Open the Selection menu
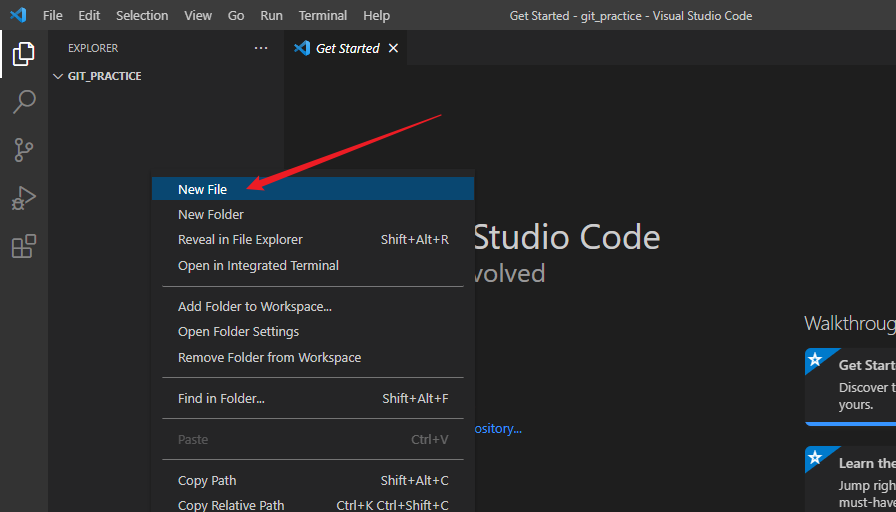Image resolution: width=896 pixels, height=512 pixels. click(x=142, y=15)
